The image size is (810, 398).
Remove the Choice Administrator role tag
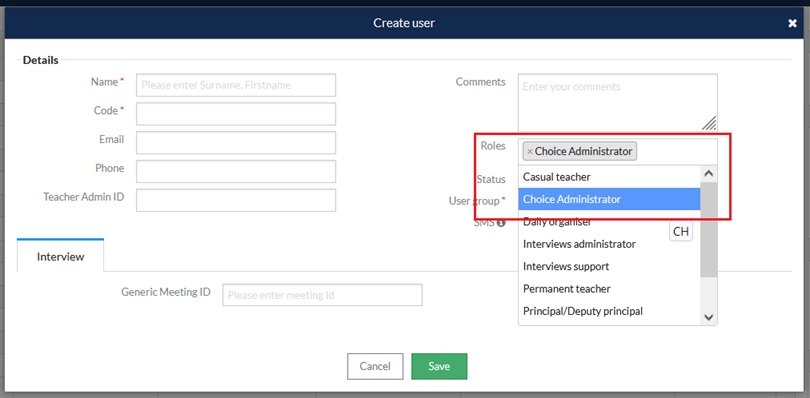529,152
